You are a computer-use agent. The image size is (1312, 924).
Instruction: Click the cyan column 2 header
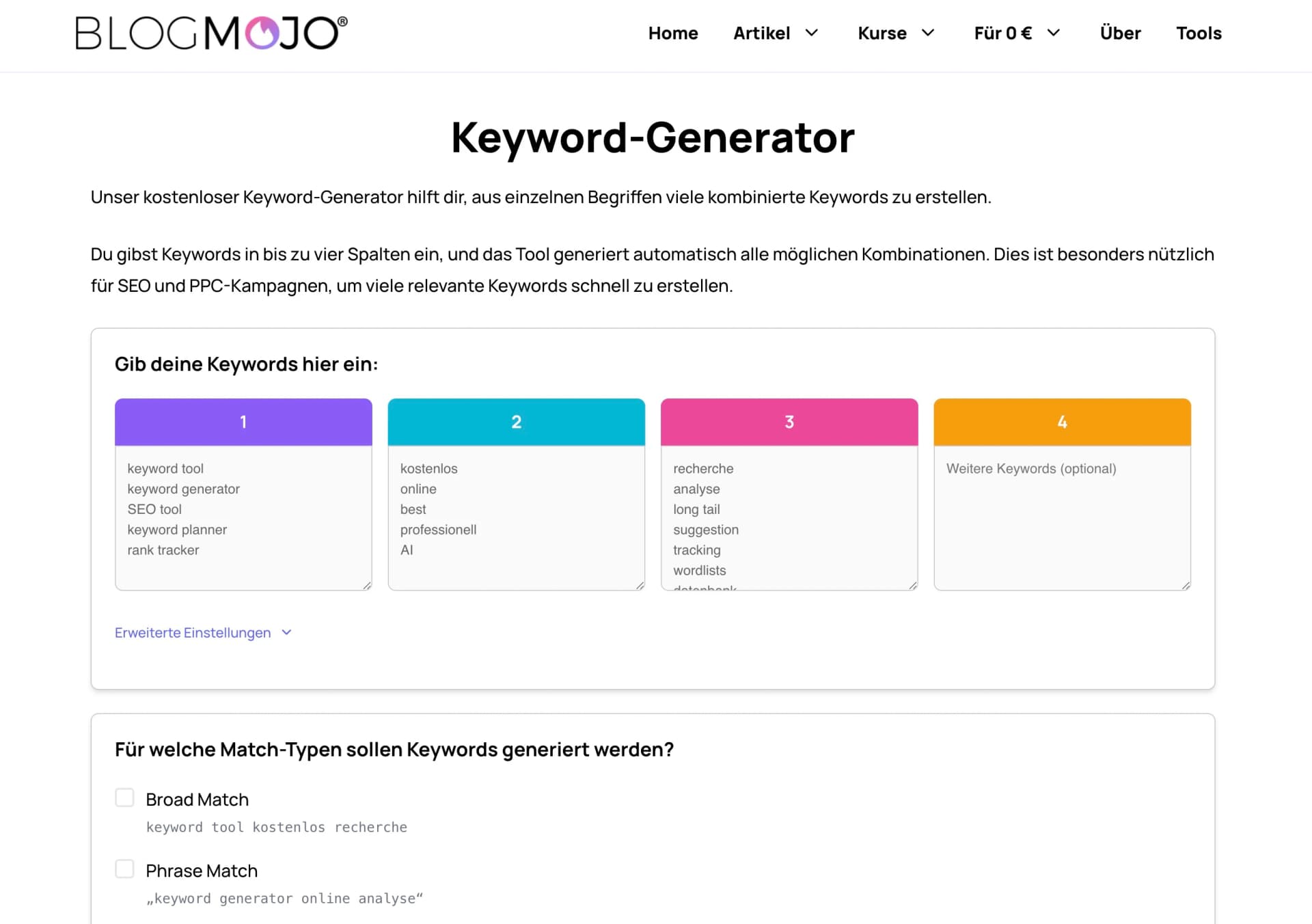pos(516,422)
